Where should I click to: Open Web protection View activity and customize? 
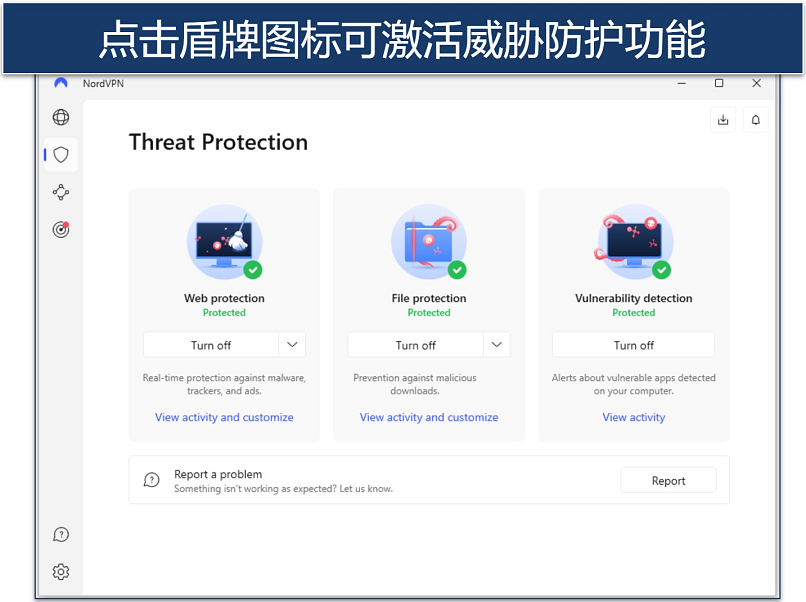tap(224, 417)
